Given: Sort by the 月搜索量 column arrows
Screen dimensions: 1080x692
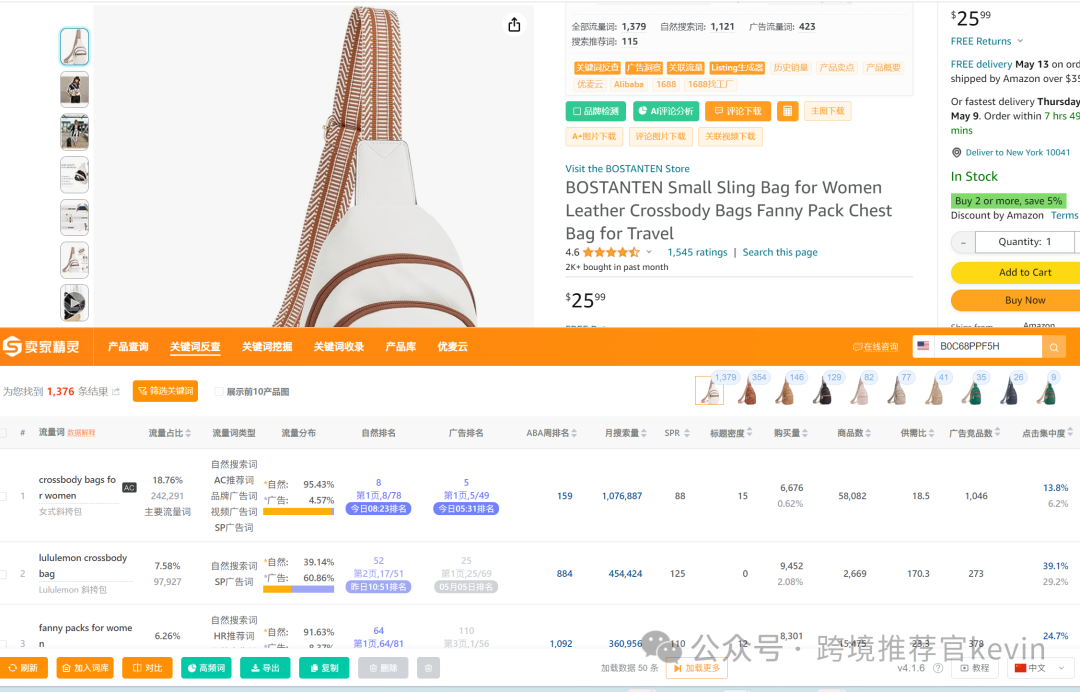Looking at the screenshot, I should (644, 433).
